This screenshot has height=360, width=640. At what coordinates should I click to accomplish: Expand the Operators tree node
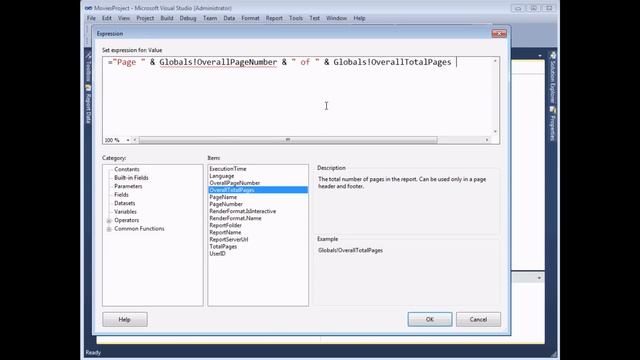click(x=109, y=220)
